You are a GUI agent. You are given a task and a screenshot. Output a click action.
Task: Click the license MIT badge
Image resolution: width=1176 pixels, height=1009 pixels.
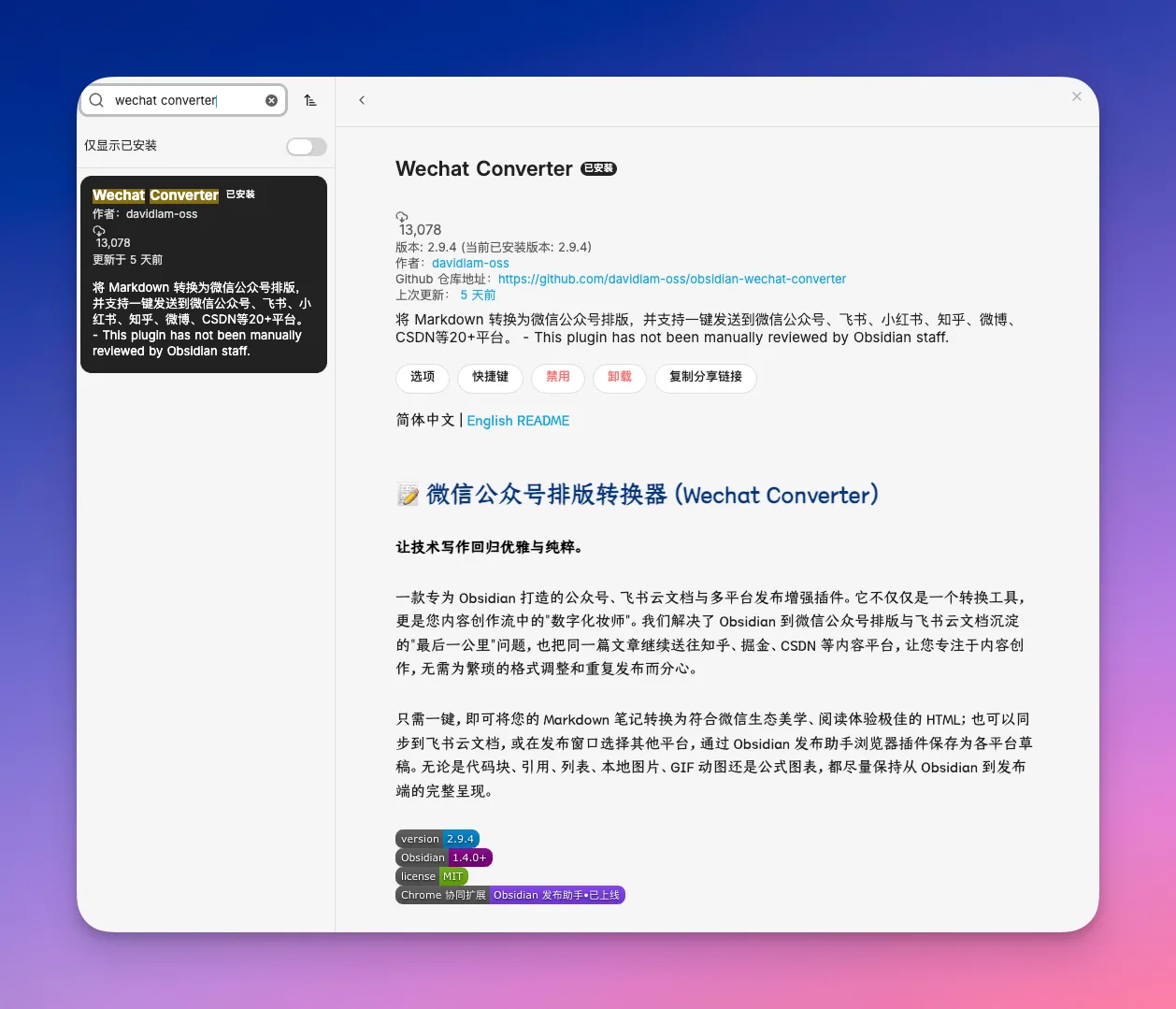(432, 876)
